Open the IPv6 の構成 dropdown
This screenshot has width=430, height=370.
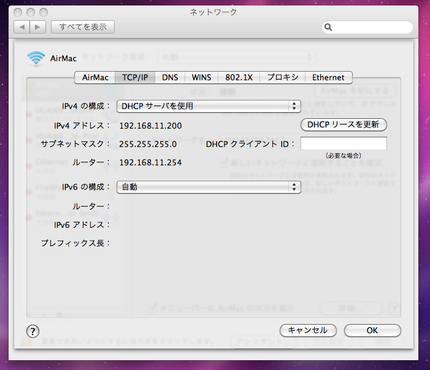pos(208,187)
